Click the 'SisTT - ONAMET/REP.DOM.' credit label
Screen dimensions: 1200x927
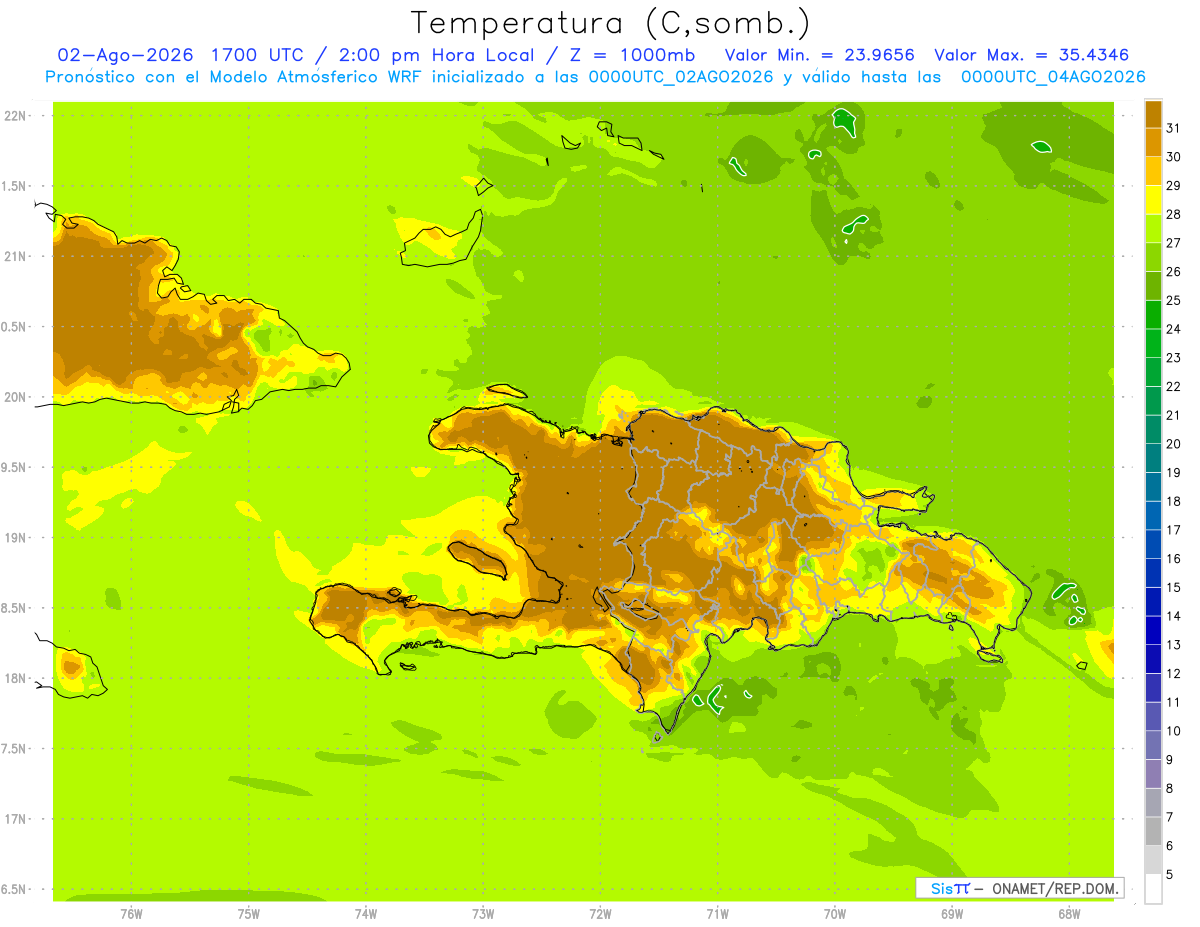coord(1021,888)
